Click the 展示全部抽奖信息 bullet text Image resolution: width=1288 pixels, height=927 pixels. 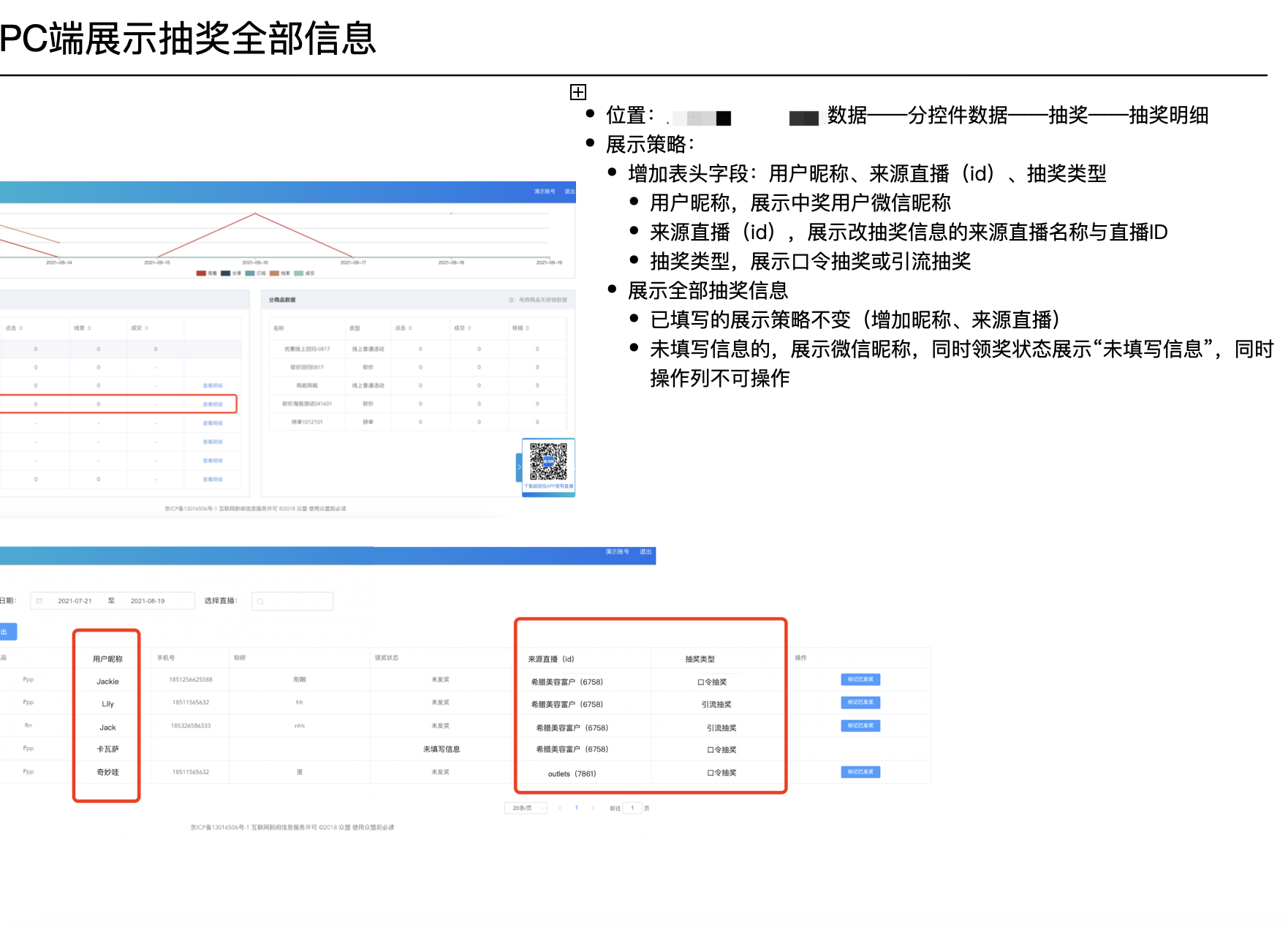click(708, 291)
